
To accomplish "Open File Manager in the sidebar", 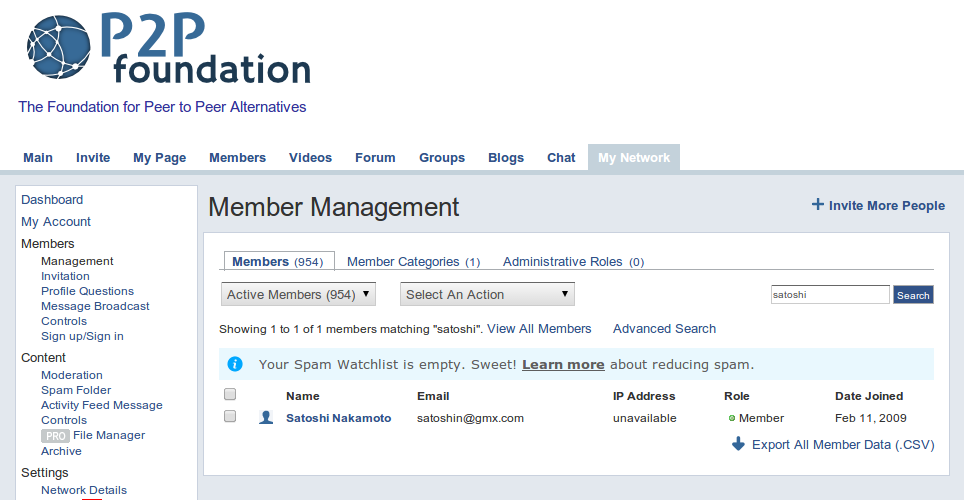I will (109, 435).
